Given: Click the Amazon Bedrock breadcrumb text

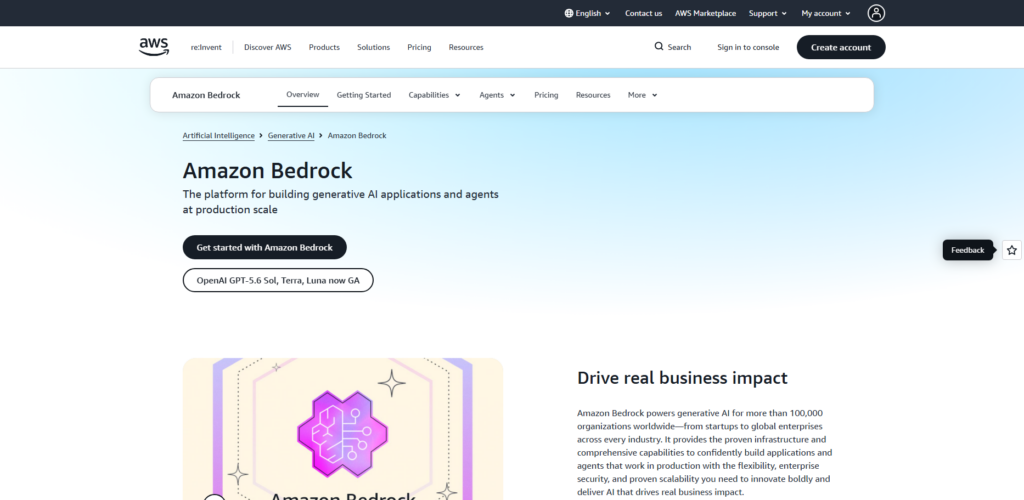Looking at the screenshot, I should pos(357,135).
